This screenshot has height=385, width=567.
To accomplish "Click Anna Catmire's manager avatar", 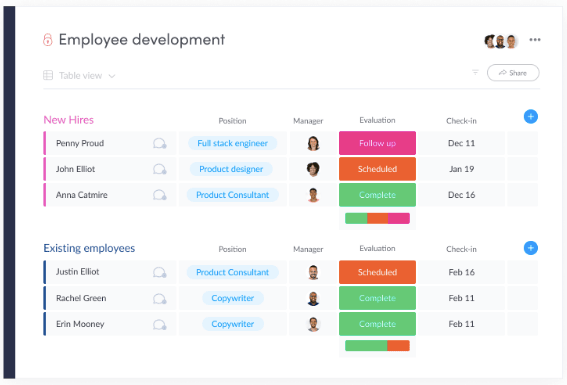I will point(313,195).
